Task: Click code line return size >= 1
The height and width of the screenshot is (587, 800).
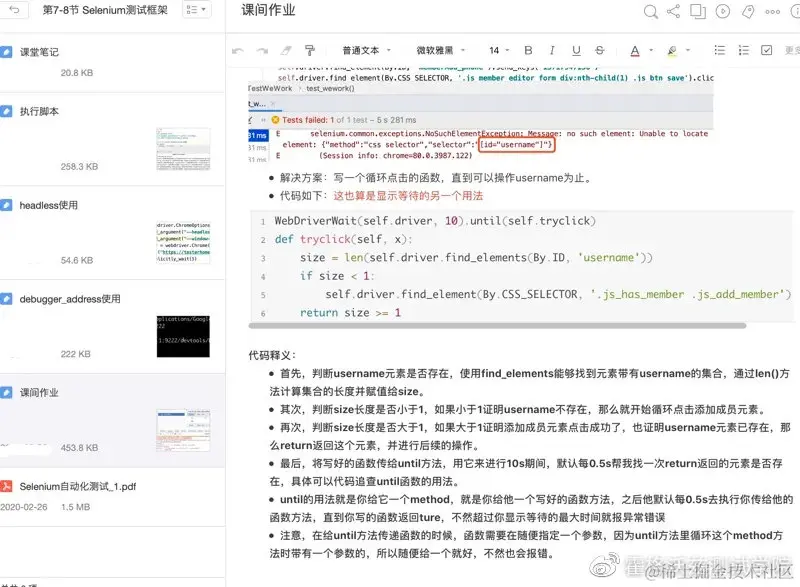Action: (351, 313)
